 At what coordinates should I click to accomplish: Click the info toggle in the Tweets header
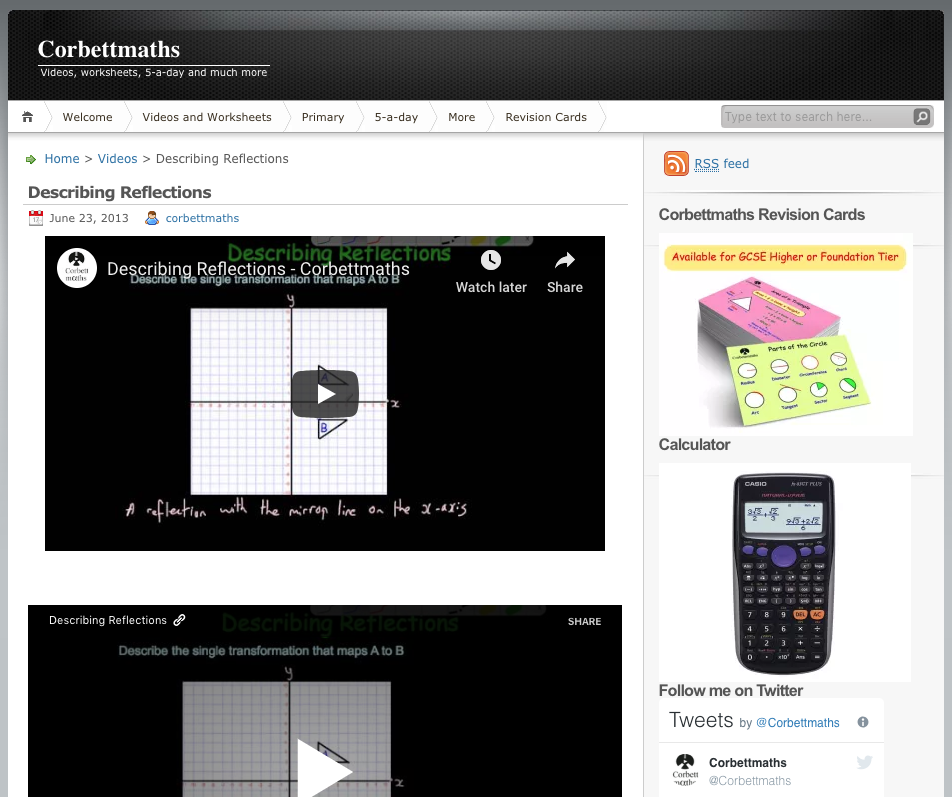[862, 721]
